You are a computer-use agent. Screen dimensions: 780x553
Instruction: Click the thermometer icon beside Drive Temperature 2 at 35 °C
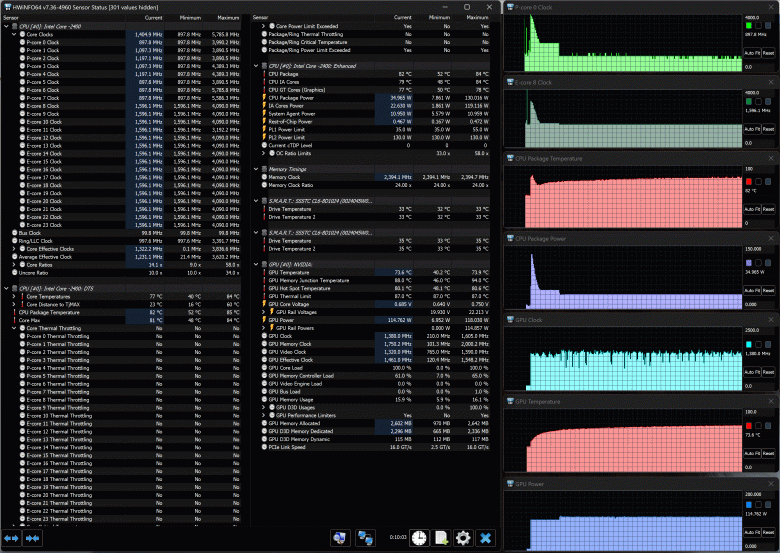[x=264, y=249]
